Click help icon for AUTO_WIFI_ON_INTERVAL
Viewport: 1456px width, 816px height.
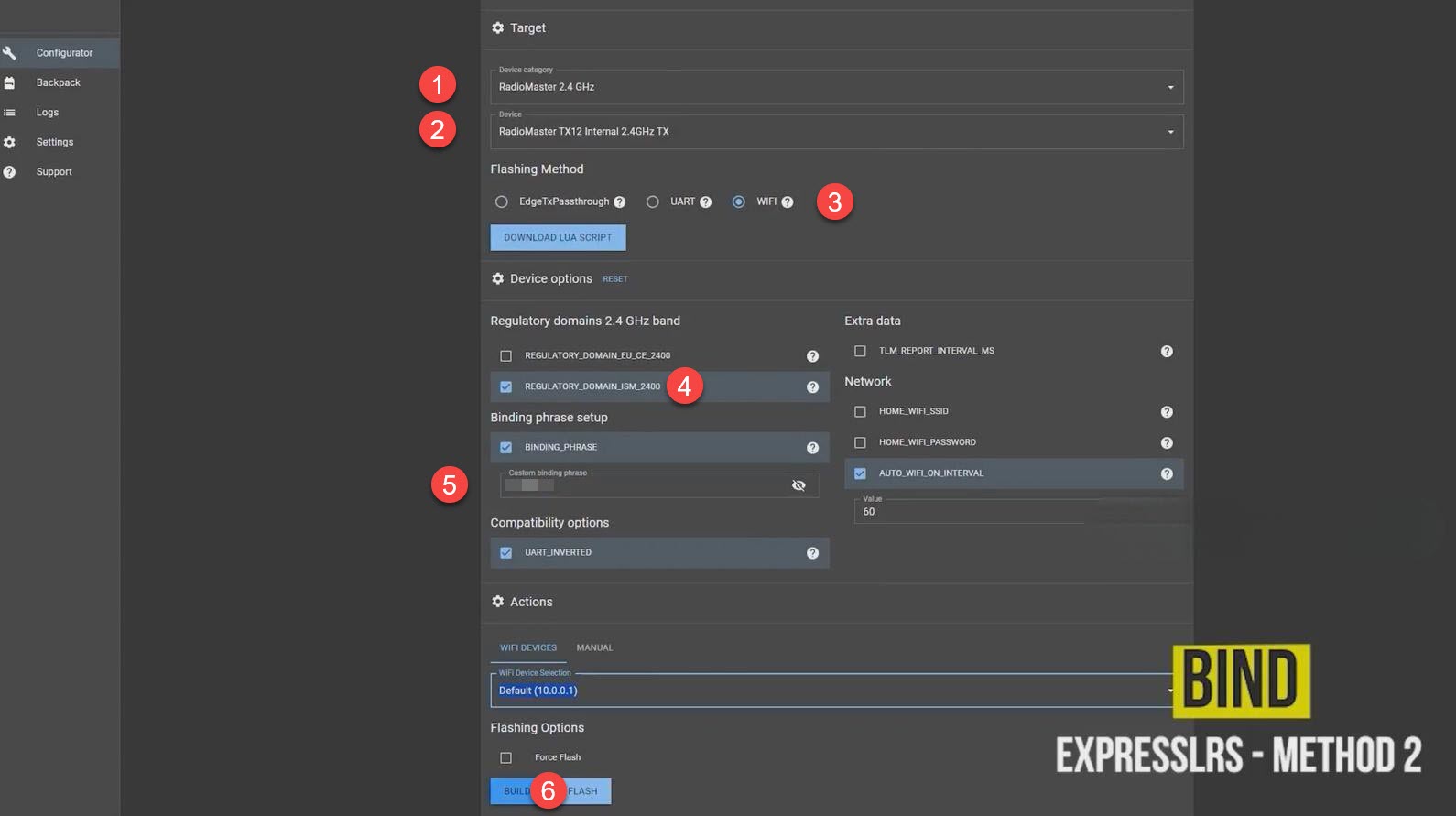pos(1167,473)
